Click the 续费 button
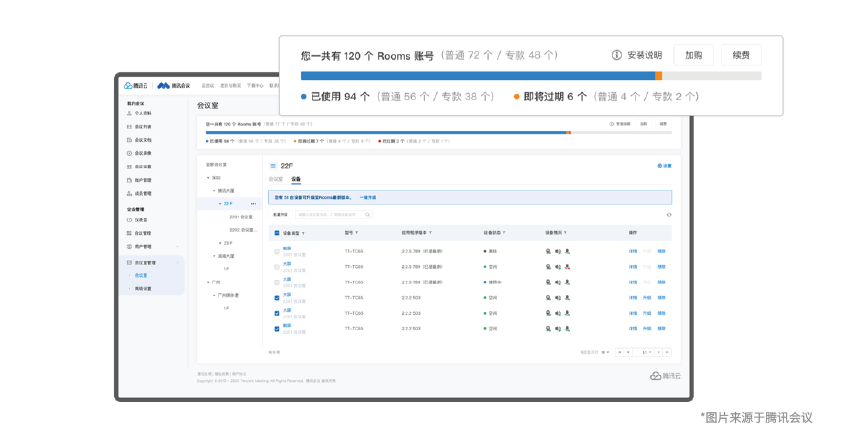Image resolution: width=850 pixels, height=447 pixels. click(741, 55)
